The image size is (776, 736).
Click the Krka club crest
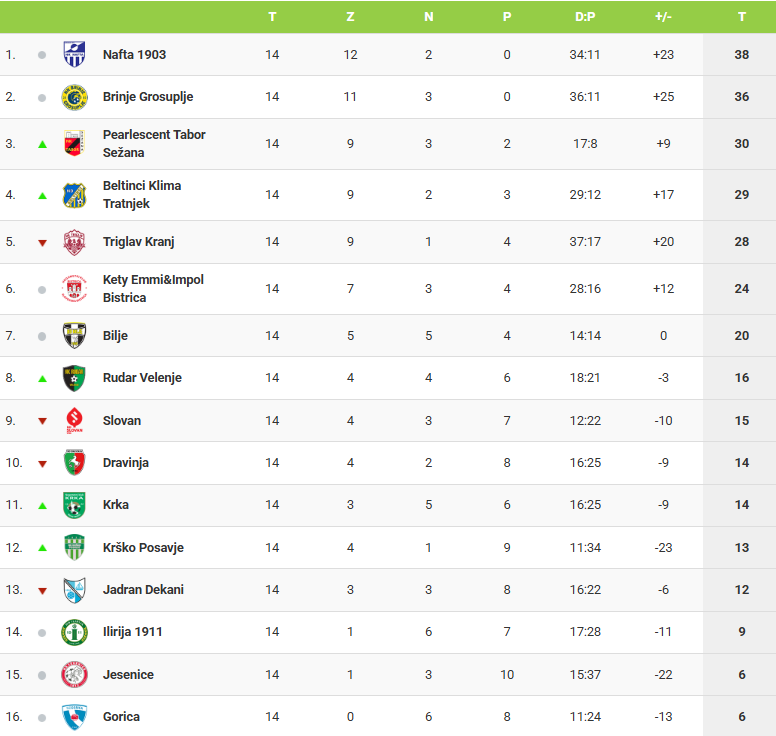coord(74,505)
